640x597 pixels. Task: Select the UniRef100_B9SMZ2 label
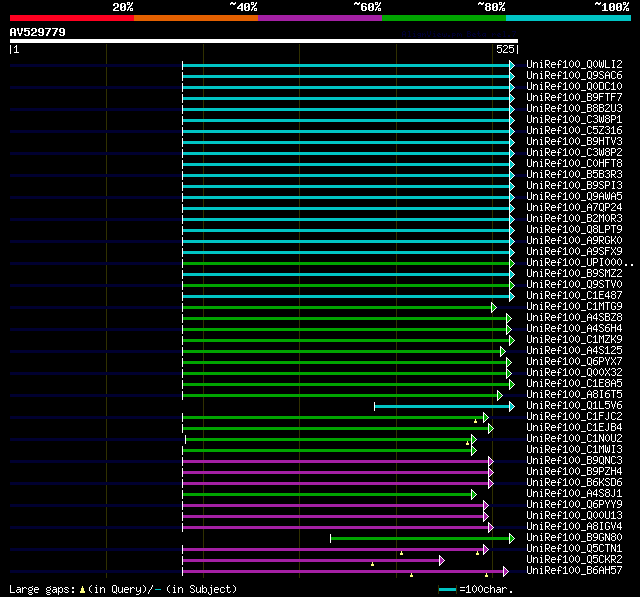click(x=574, y=274)
